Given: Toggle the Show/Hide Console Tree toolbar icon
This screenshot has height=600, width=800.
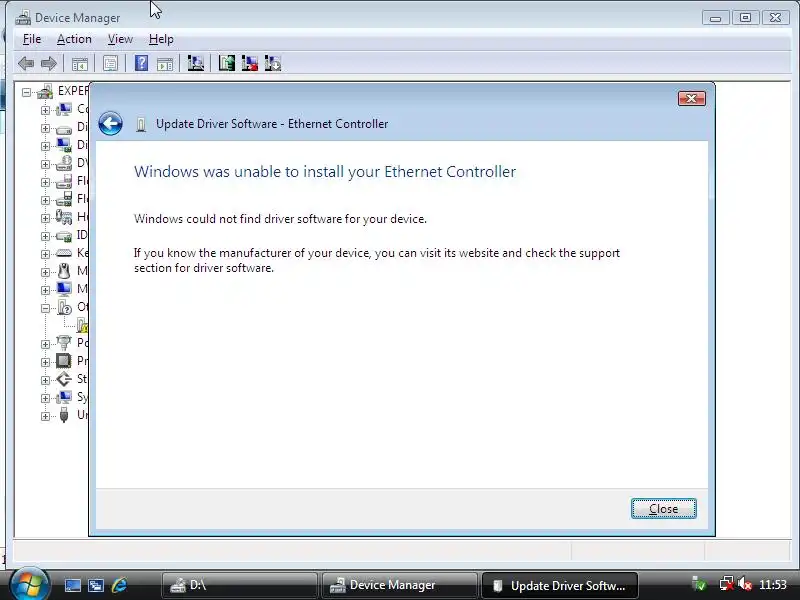Looking at the screenshot, I should click(x=80, y=64).
